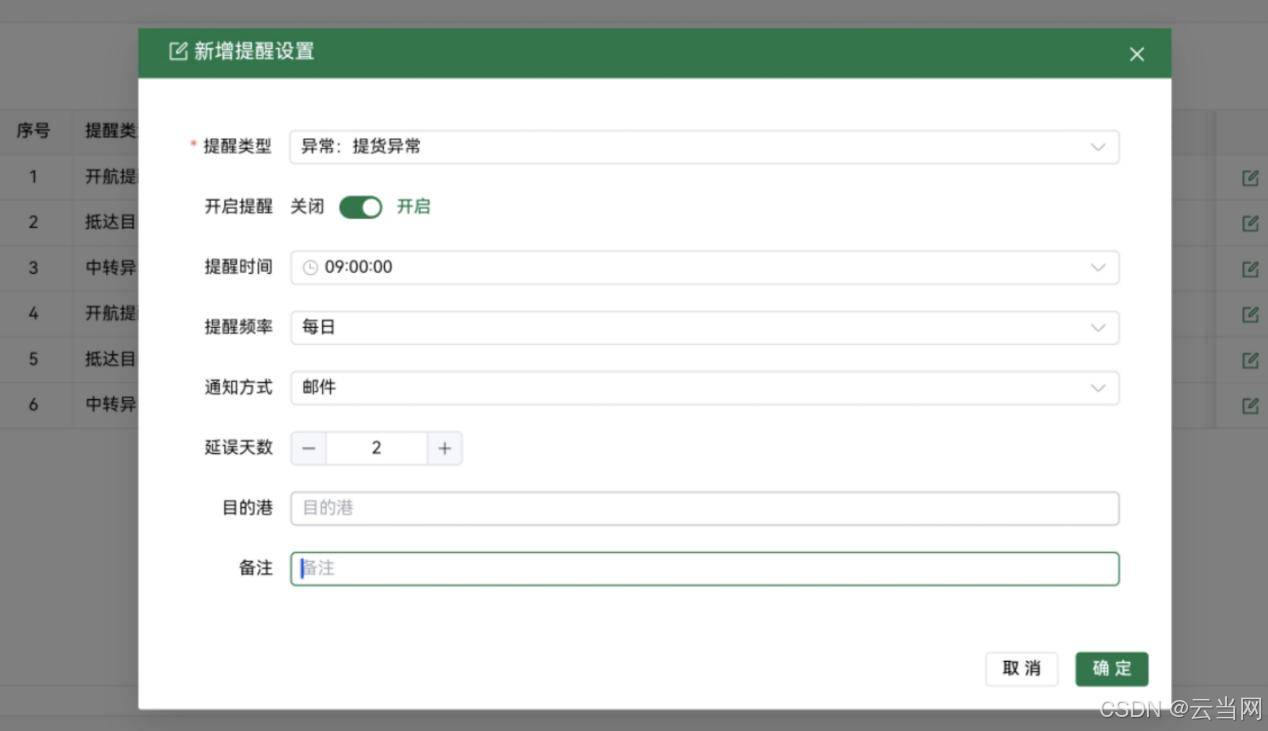Click row number 6 in background table
Viewport: 1268px width, 731px height.
click(33, 404)
